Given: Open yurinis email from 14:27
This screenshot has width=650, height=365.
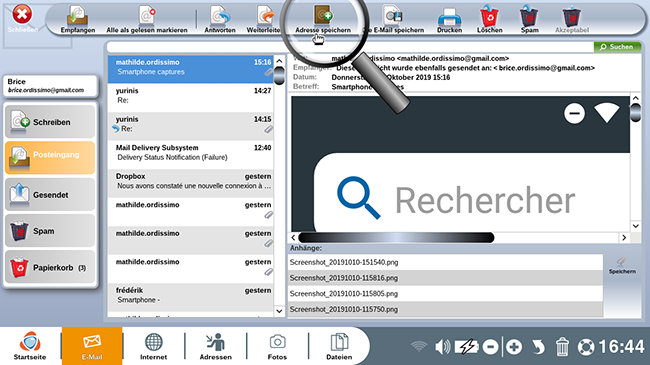Looking at the screenshot, I should click(191, 97).
